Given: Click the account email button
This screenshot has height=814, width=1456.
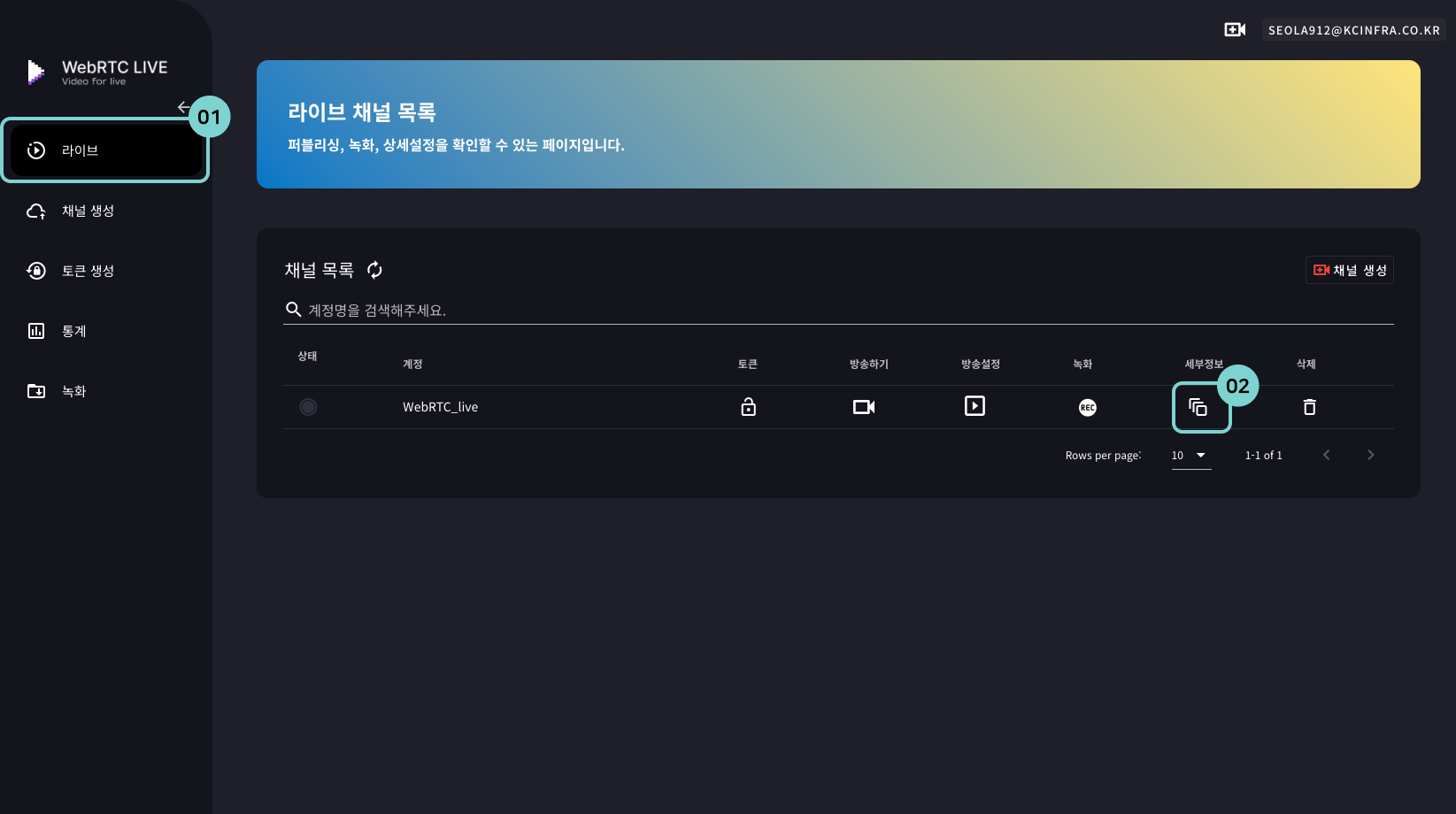Looking at the screenshot, I should point(1353,30).
